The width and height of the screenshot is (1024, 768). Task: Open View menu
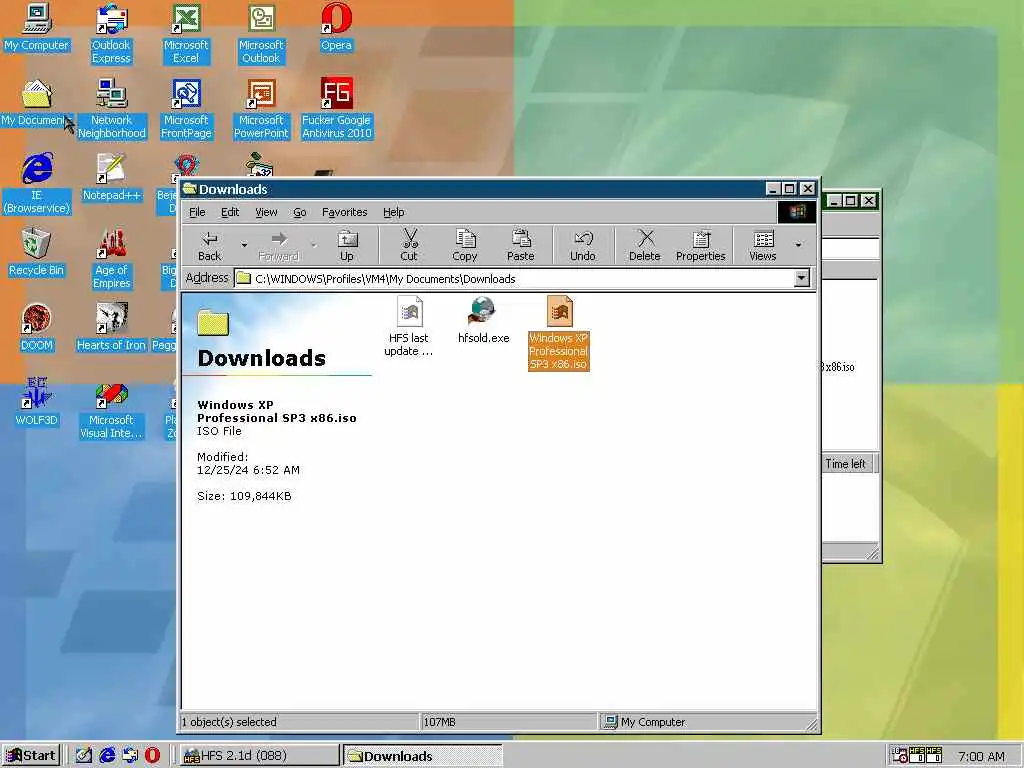point(266,212)
